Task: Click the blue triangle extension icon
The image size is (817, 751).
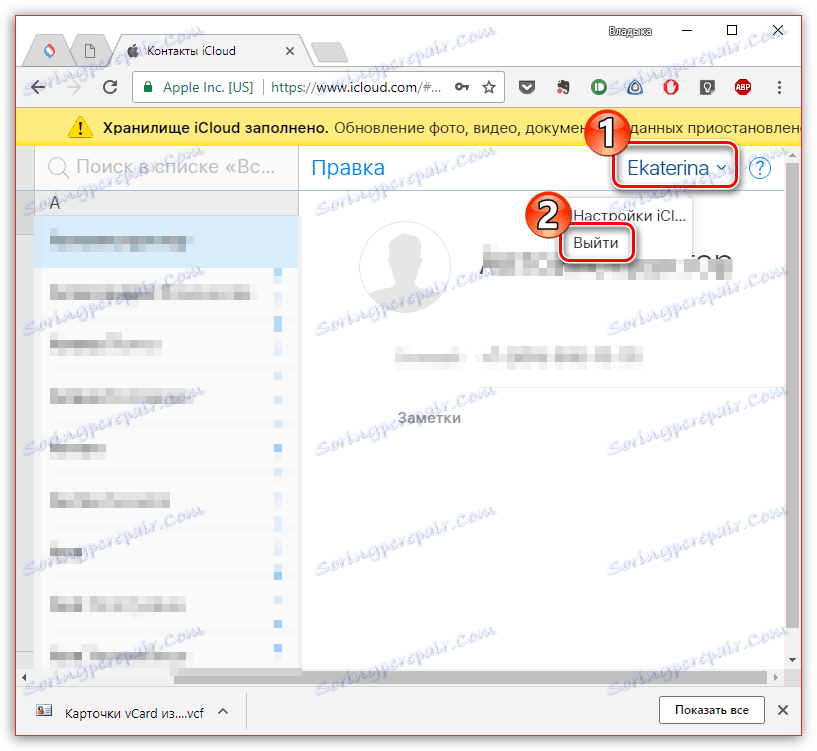Action: (635, 87)
